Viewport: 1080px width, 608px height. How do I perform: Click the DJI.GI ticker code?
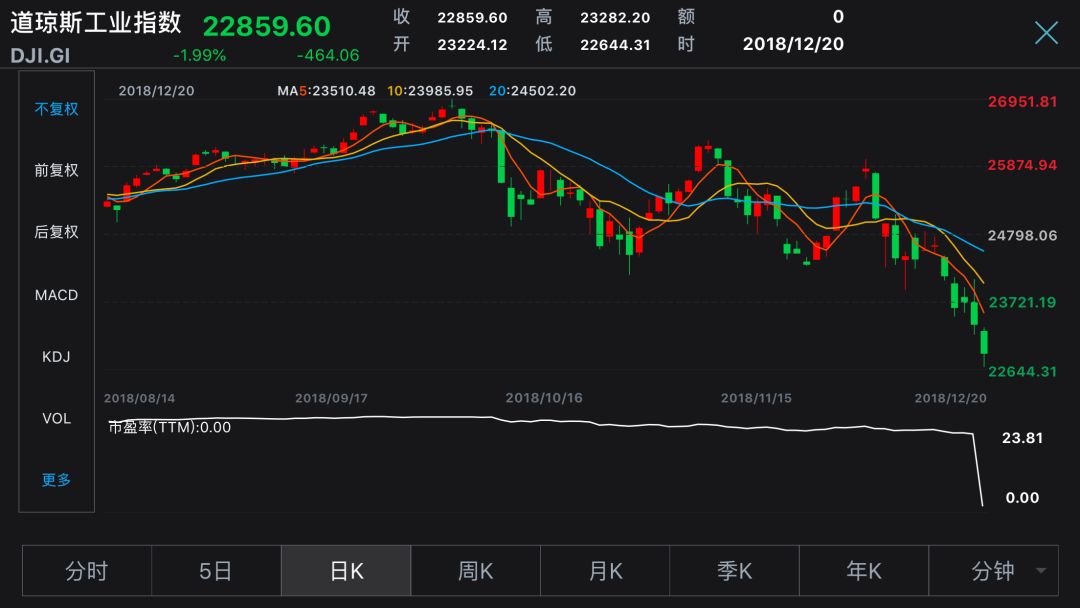point(40,56)
